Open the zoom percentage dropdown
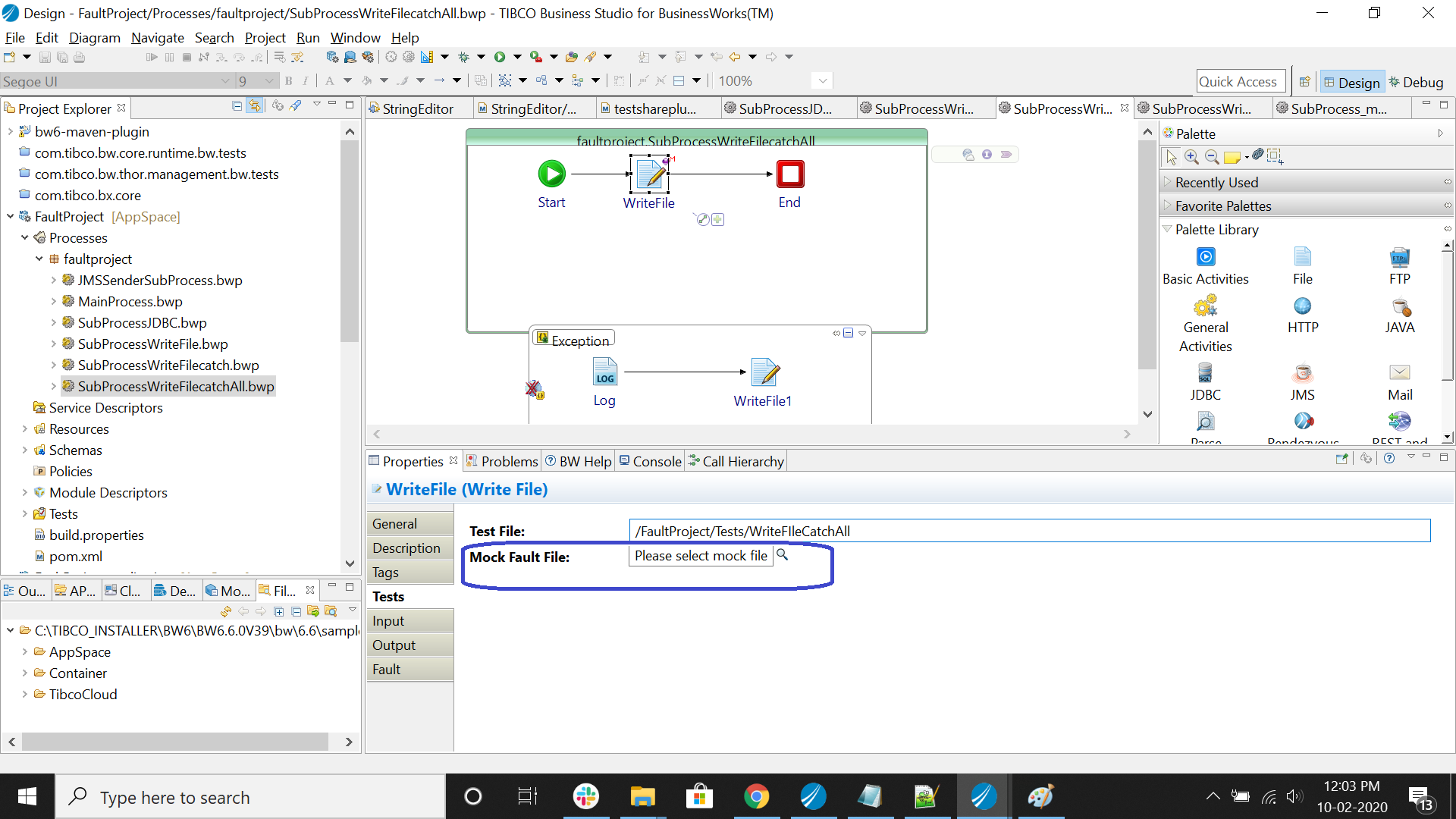This screenshot has height=819, width=1456. pyautogui.click(x=822, y=80)
